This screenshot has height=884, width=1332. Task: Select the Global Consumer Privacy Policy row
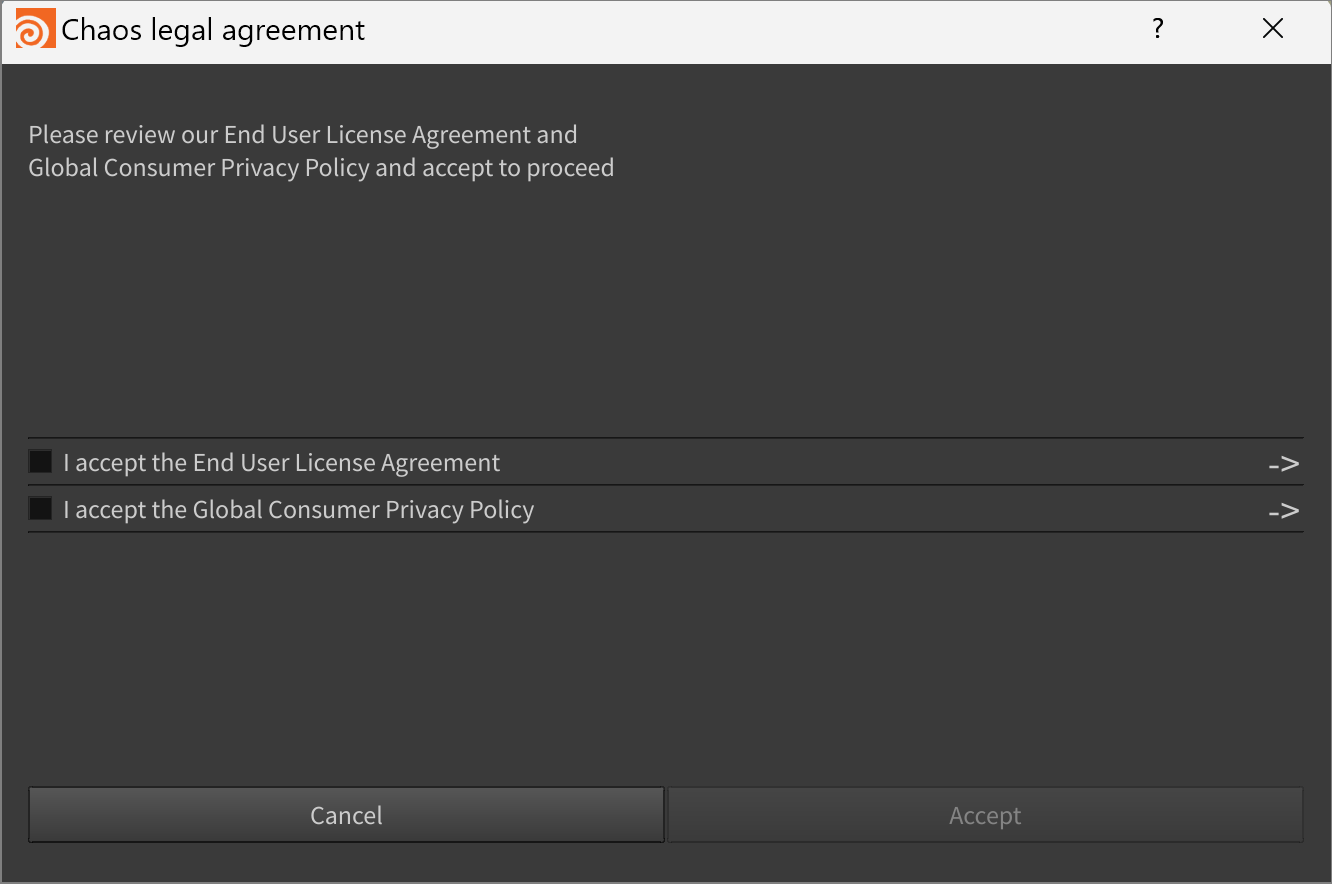tap(665, 509)
